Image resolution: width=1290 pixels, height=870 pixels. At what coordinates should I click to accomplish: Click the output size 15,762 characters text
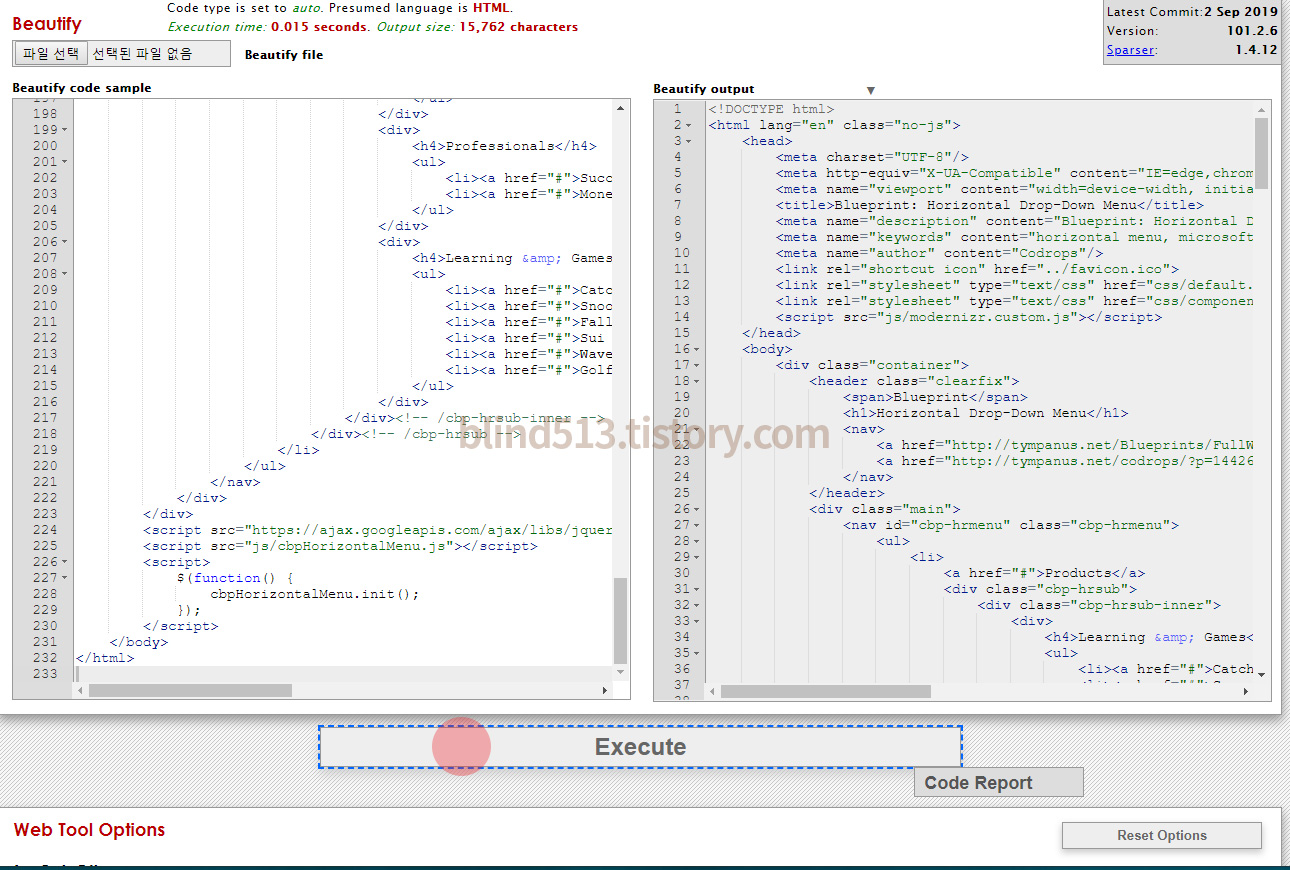[x=518, y=27]
